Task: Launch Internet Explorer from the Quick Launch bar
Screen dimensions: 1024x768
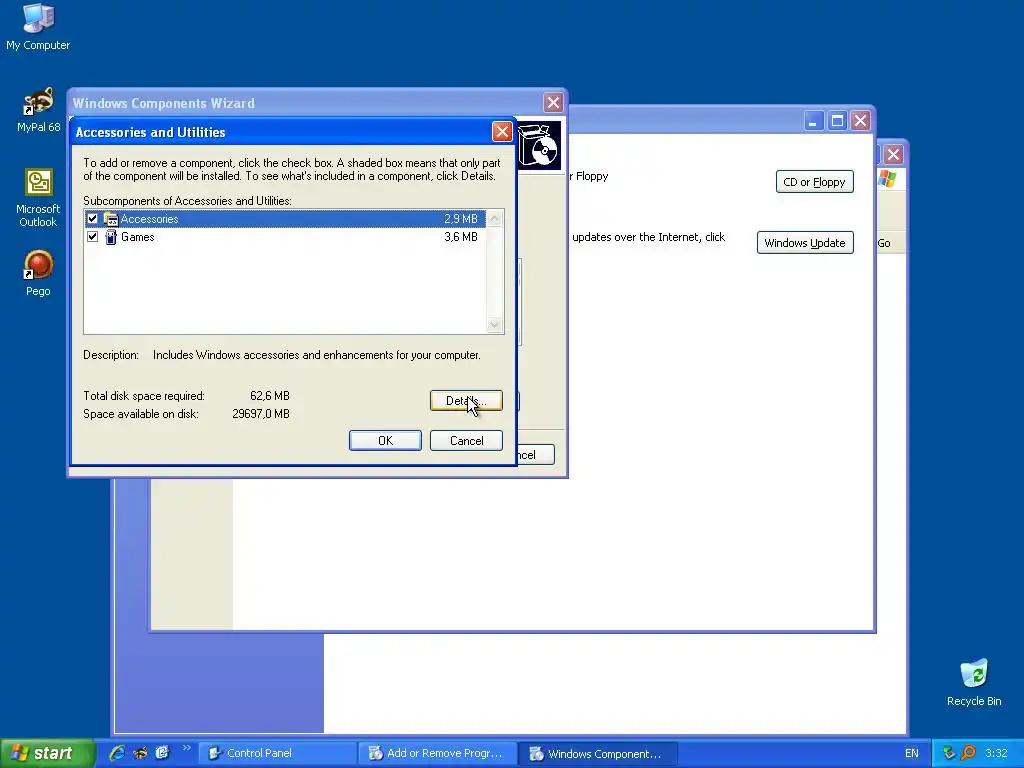Action: [117, 753]
